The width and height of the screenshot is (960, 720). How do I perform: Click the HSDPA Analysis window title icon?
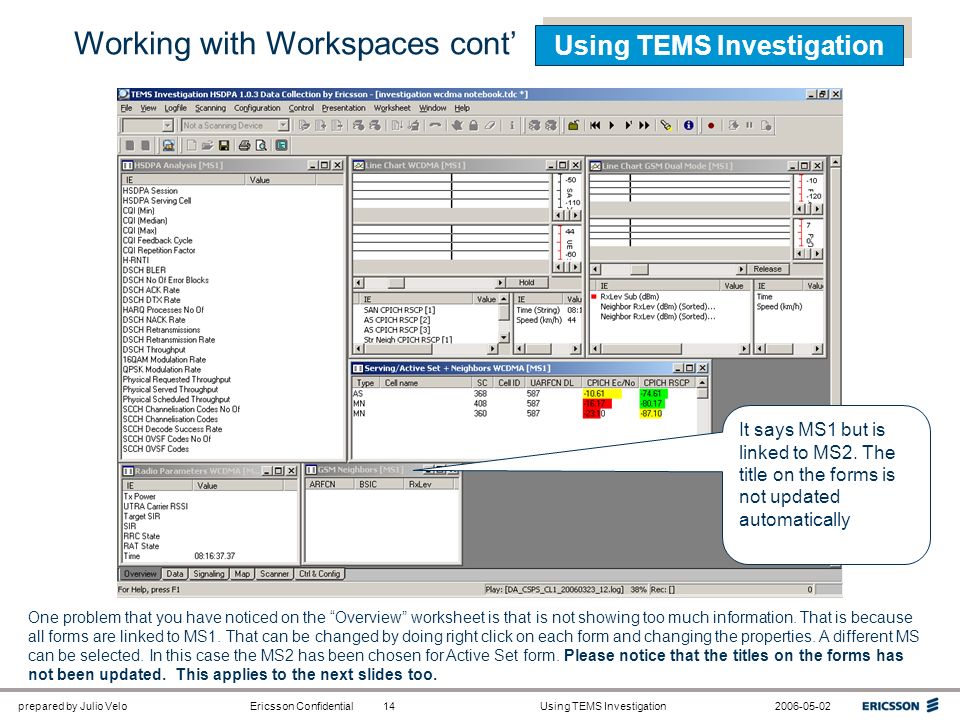point(127,165)
